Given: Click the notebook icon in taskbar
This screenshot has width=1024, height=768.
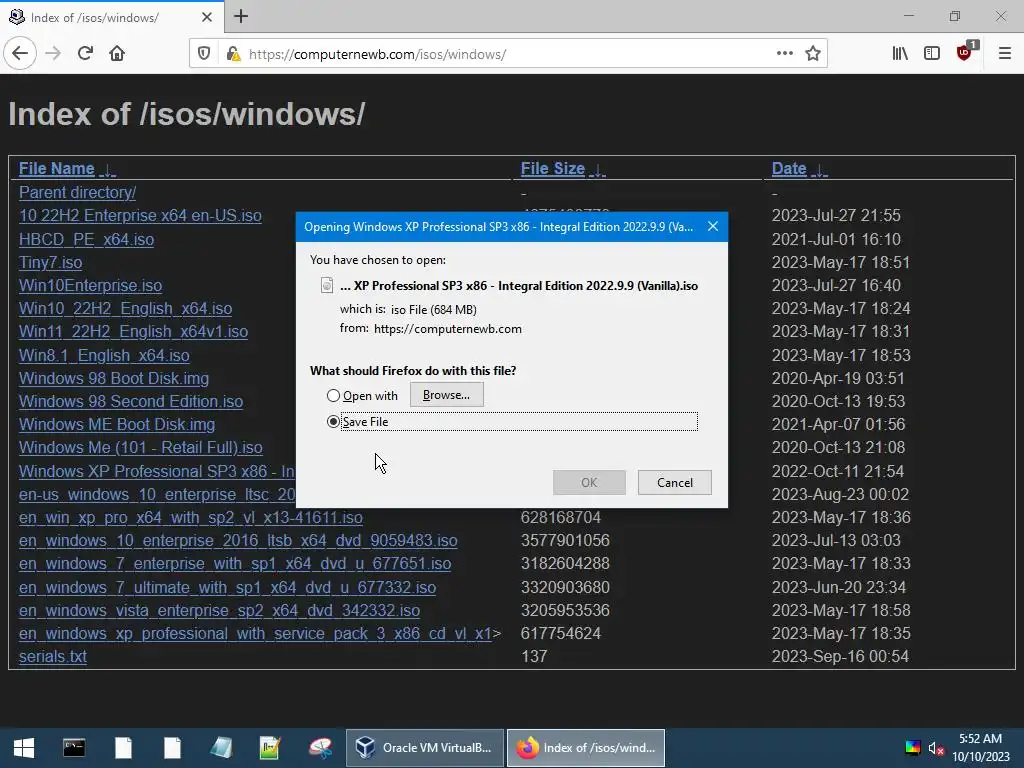Looking at the screenshot, I should pos(221,748).
